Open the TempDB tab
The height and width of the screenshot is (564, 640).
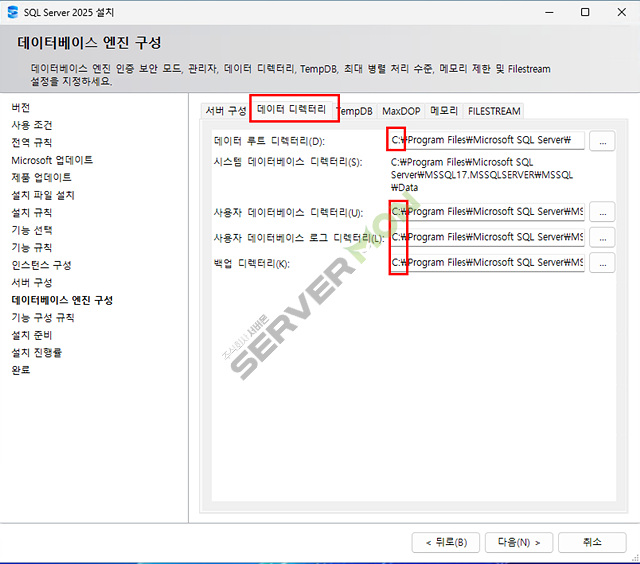pyautogui.click(x=354, y=111)
